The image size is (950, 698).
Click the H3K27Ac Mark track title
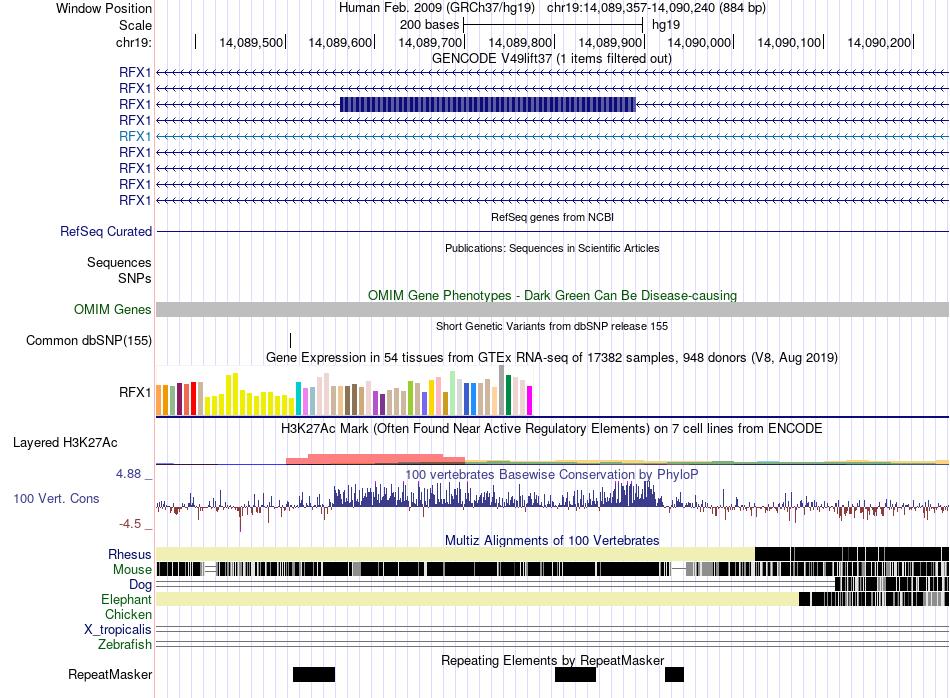tap(552, 429)
